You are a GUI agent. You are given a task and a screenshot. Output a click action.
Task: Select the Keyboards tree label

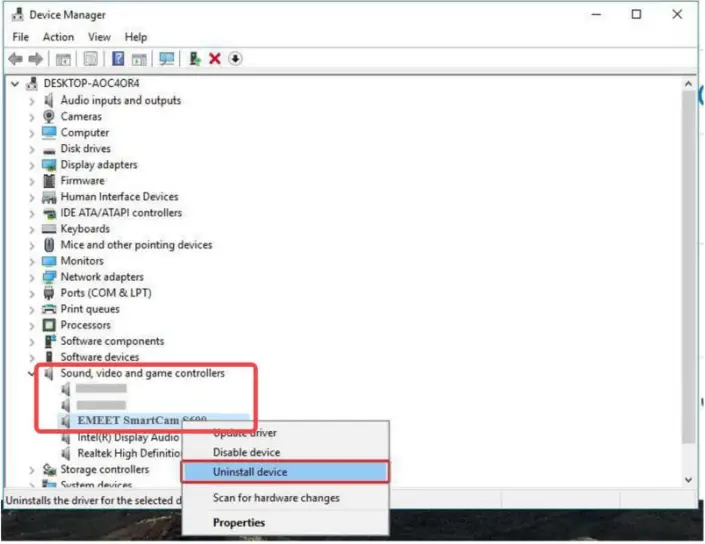85,229
